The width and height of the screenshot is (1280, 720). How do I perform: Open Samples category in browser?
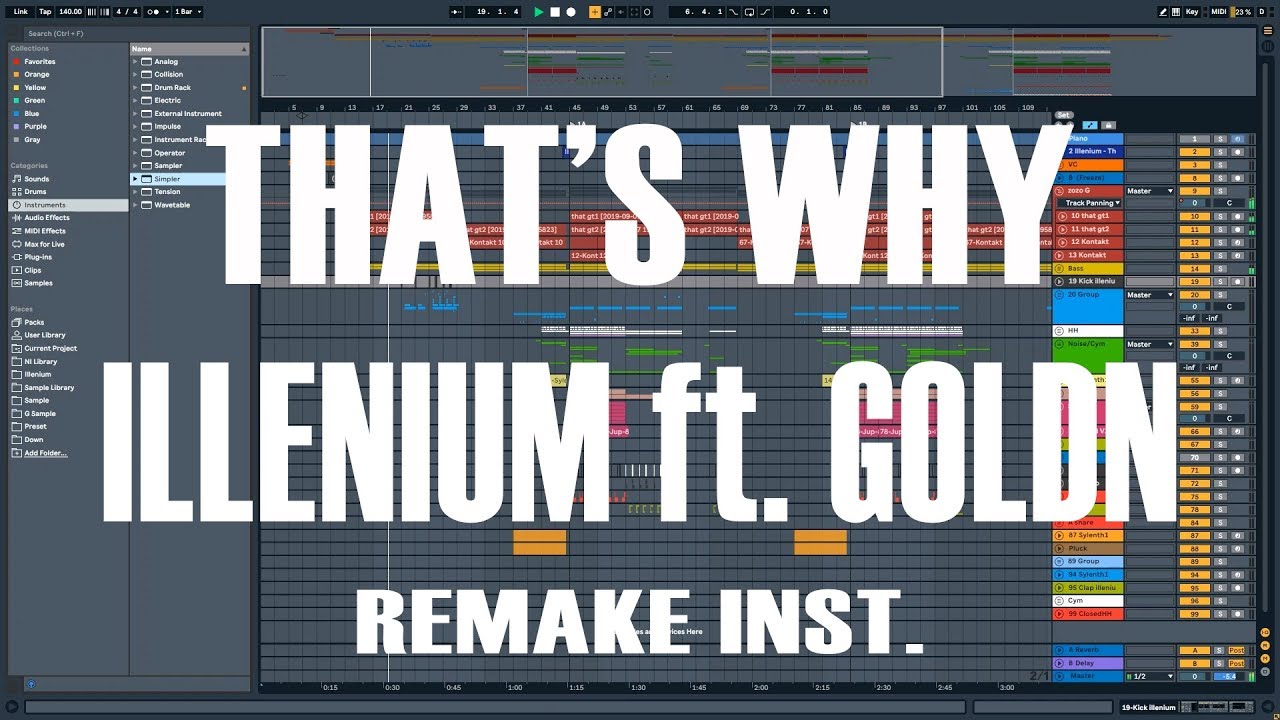(x=38, y=283)
